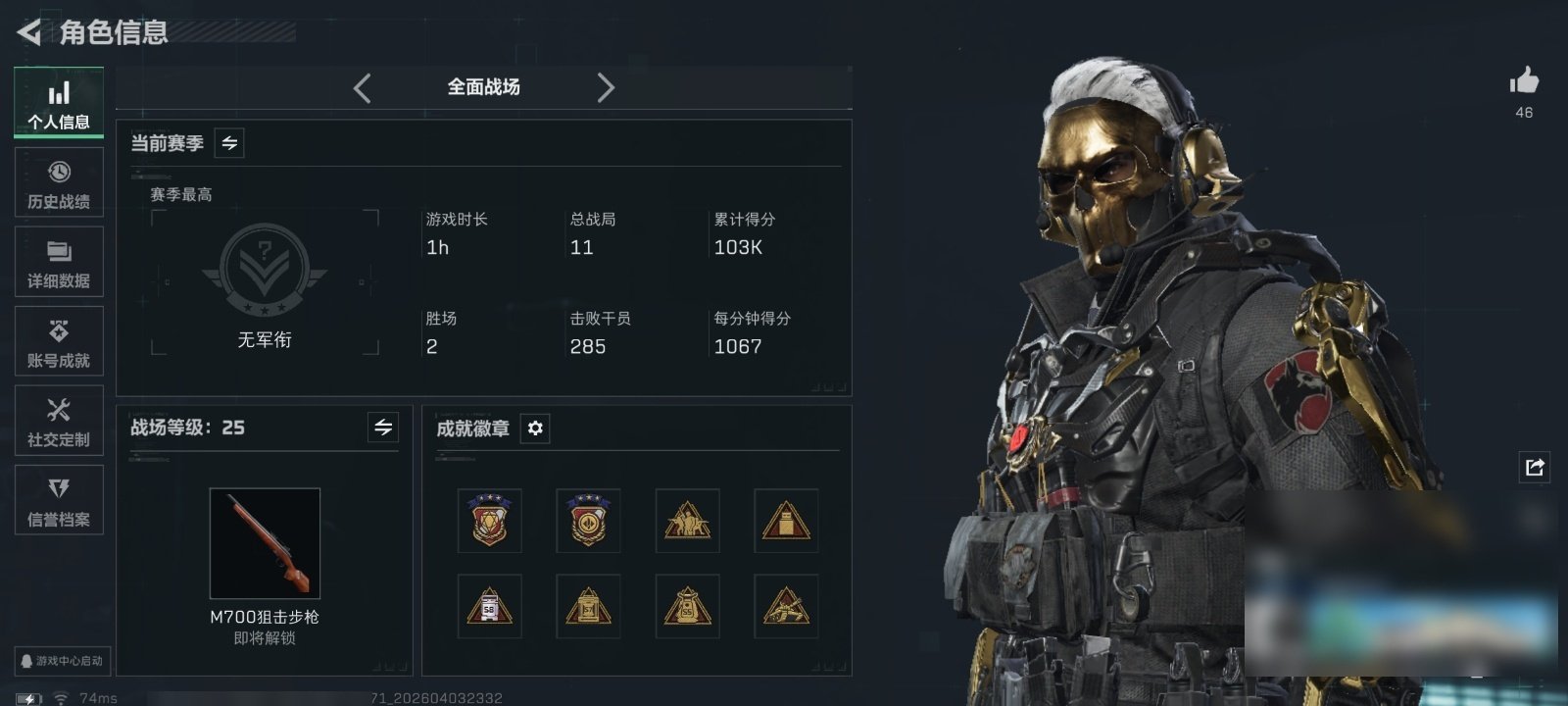
Task: Select the first achievement badge
Action: [489, 521]
